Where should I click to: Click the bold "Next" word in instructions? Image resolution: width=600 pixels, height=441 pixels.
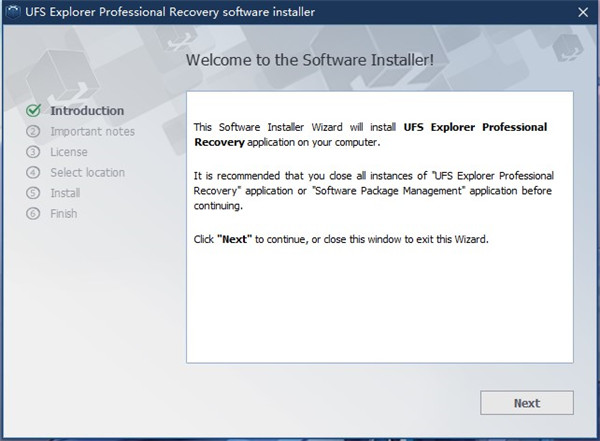pyautogui.click(x=232, y=240)
